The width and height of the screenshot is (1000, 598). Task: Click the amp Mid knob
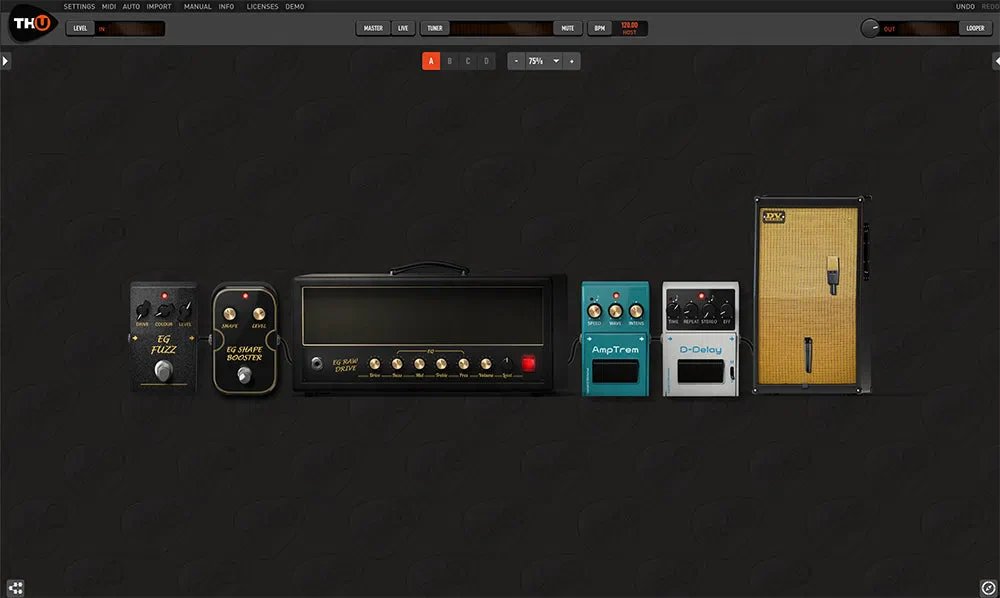(420, 363)
